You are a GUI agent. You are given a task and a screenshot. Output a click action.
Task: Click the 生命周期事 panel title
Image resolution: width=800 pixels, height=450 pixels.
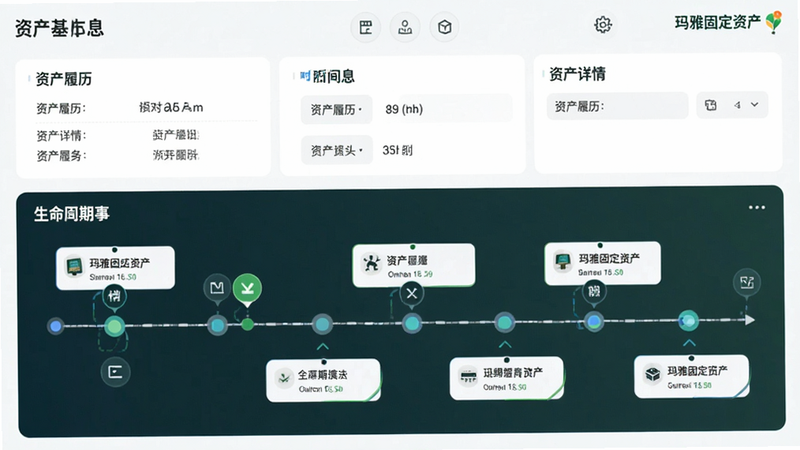click(71, 213)
